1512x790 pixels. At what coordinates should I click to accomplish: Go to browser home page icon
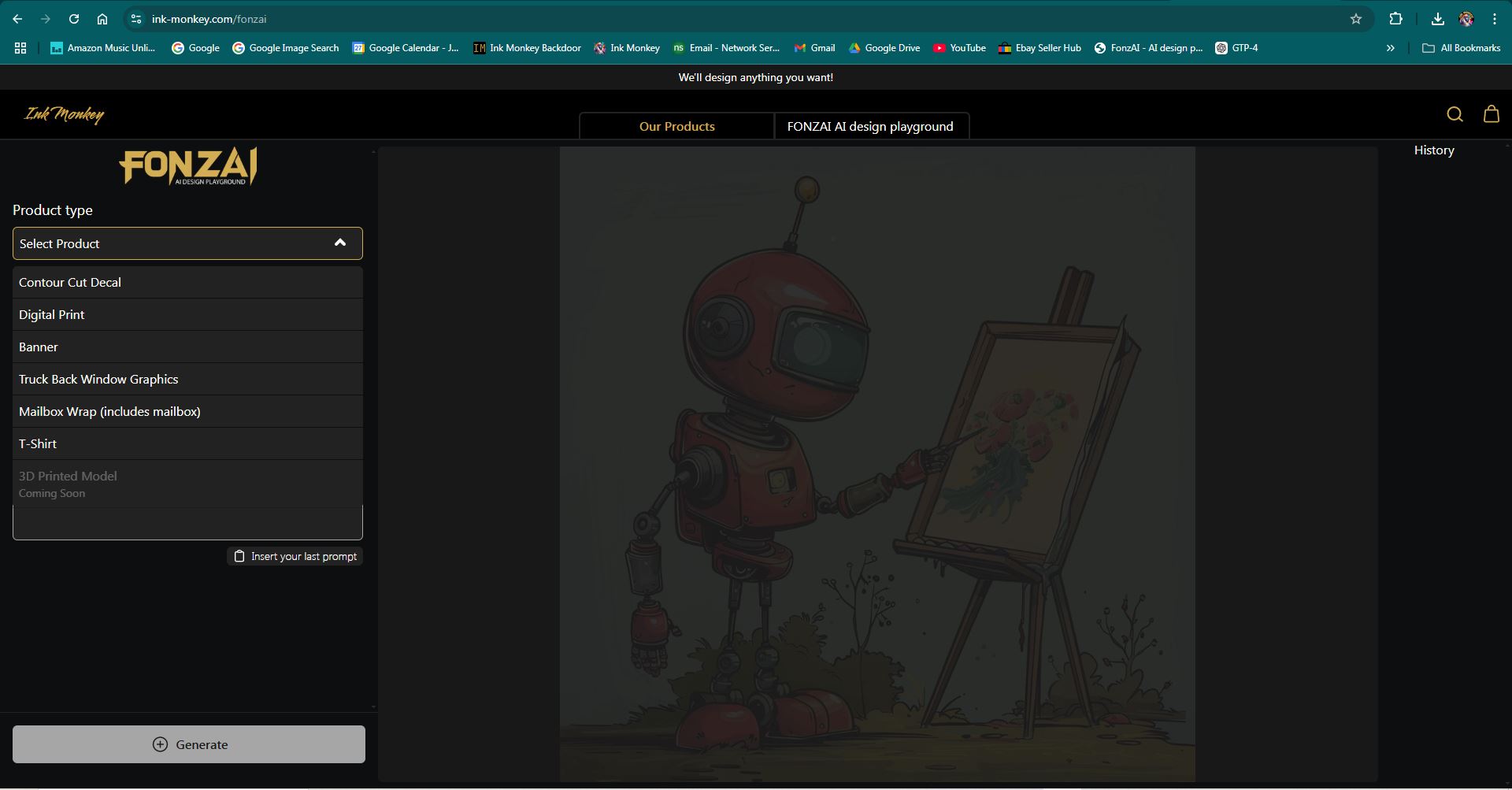point(102,19)
